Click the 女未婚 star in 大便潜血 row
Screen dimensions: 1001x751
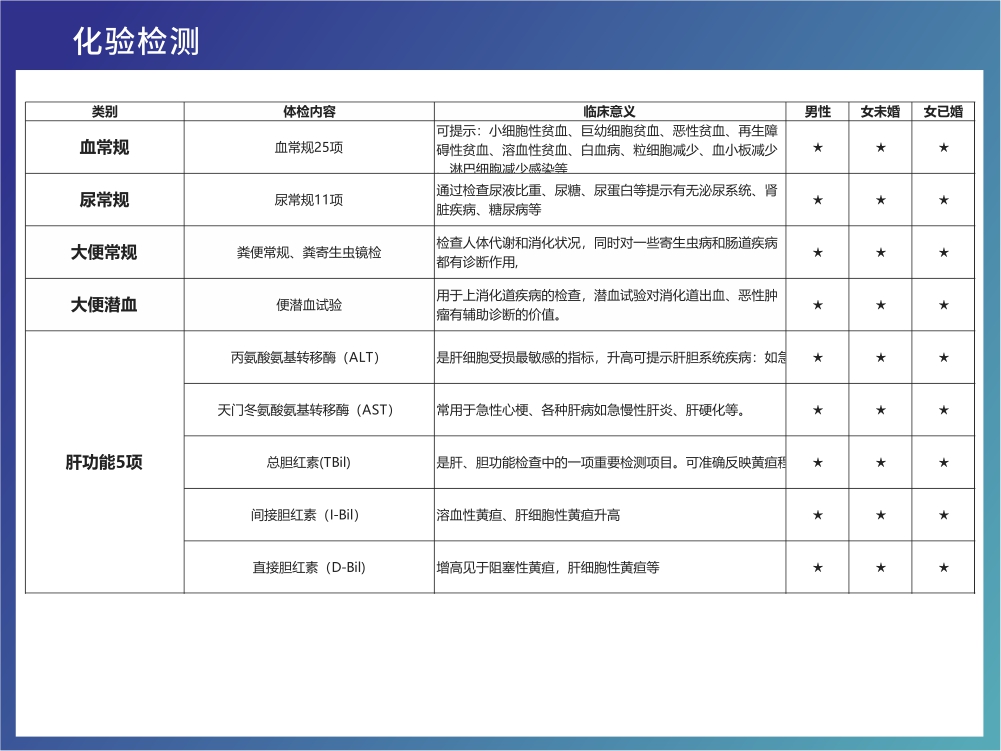(880, 305)
